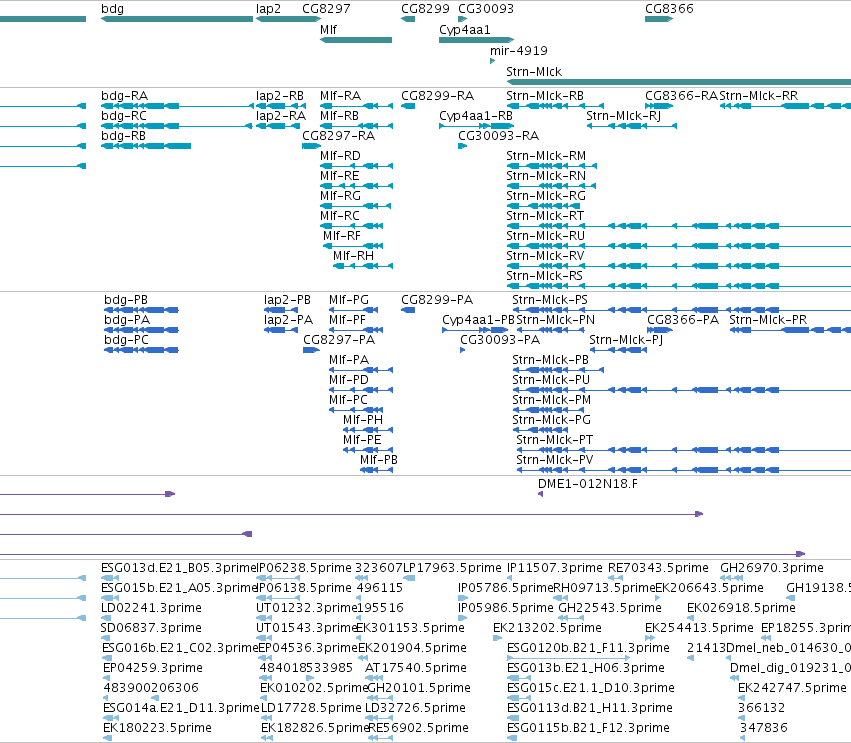
Task: Open protein Mlf-PB
Action: (x=379, y=460)
